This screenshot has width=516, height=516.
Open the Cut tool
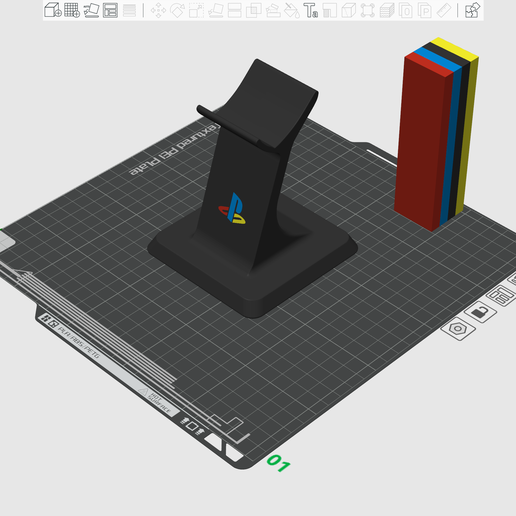pyautogui.click(x=234, y=10)
